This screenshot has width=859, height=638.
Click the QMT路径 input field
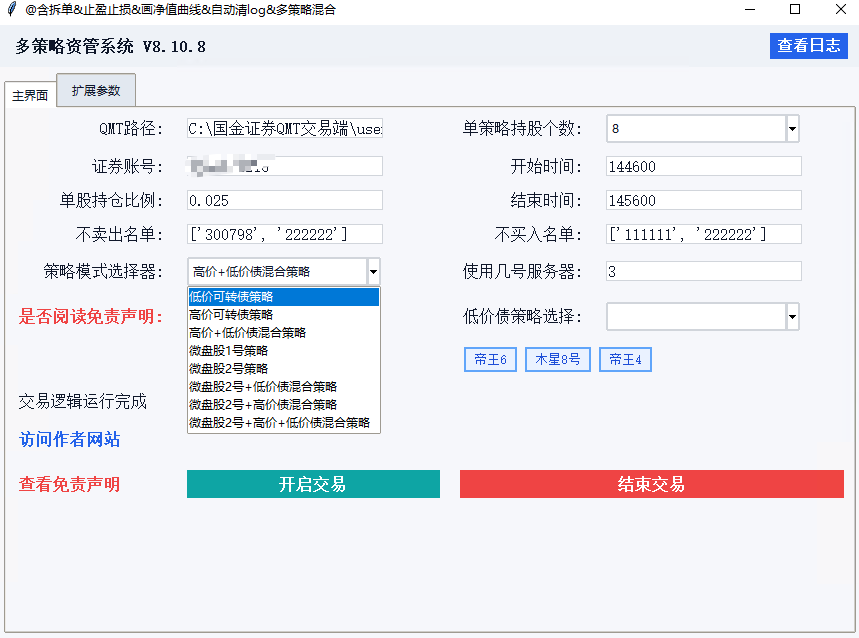(283, 128)
